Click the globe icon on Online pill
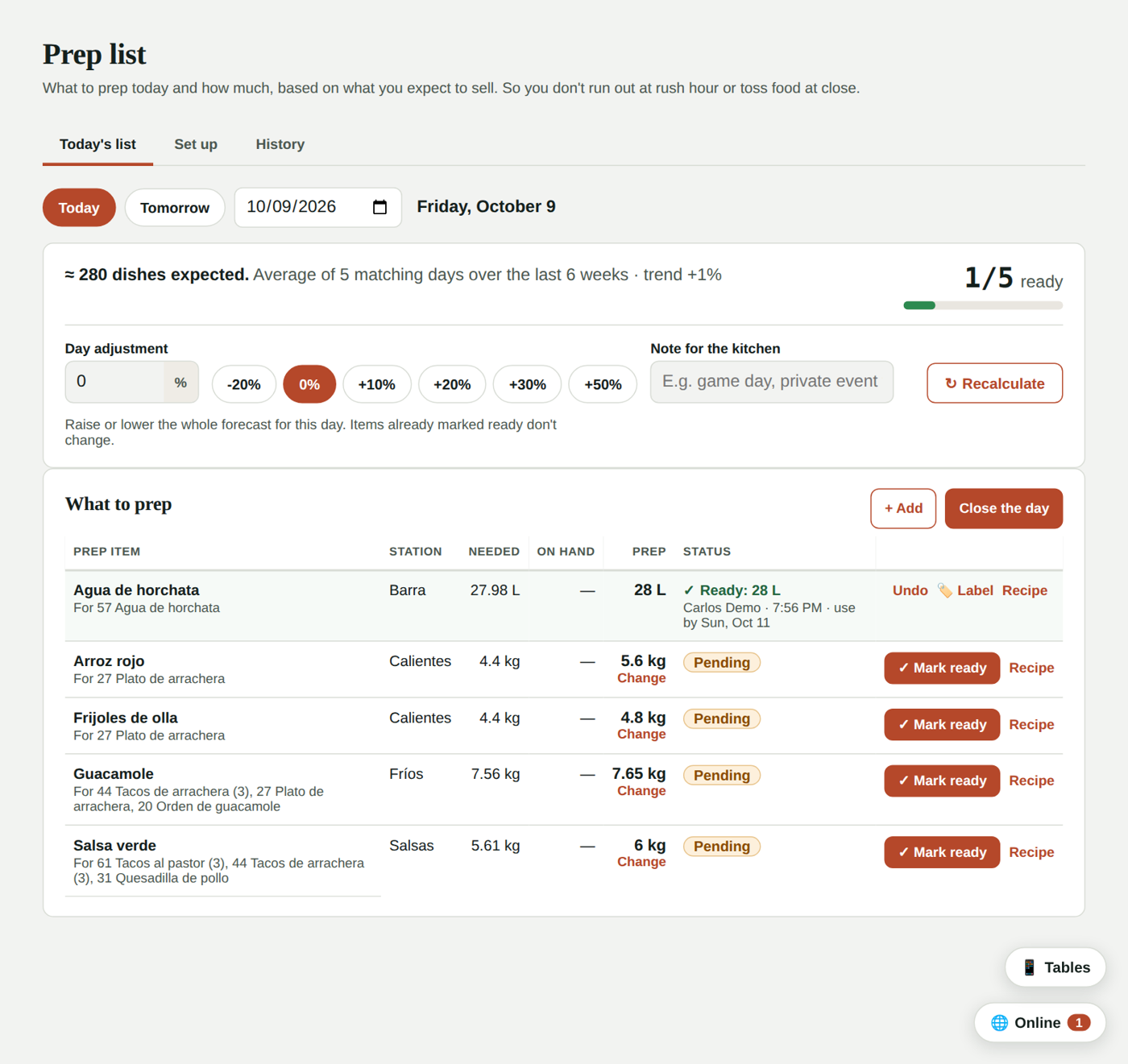This screenshot has height=1064, width=1128. pyautogui.click(x=999, y=1022)
